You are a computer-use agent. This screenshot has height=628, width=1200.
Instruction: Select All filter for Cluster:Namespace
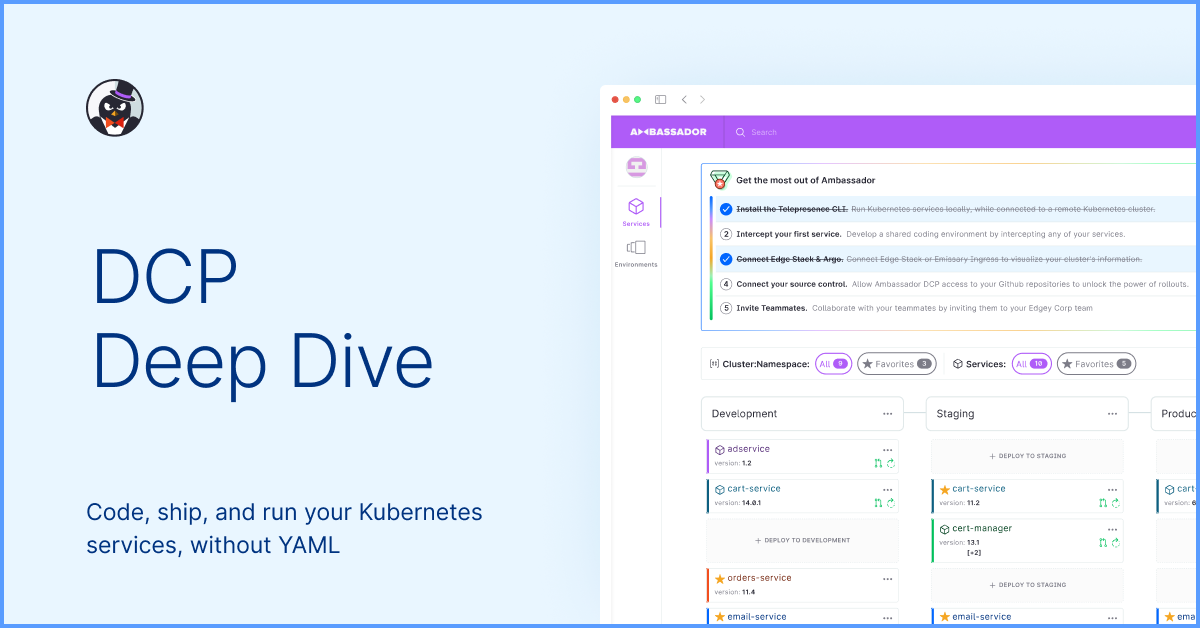834,364
